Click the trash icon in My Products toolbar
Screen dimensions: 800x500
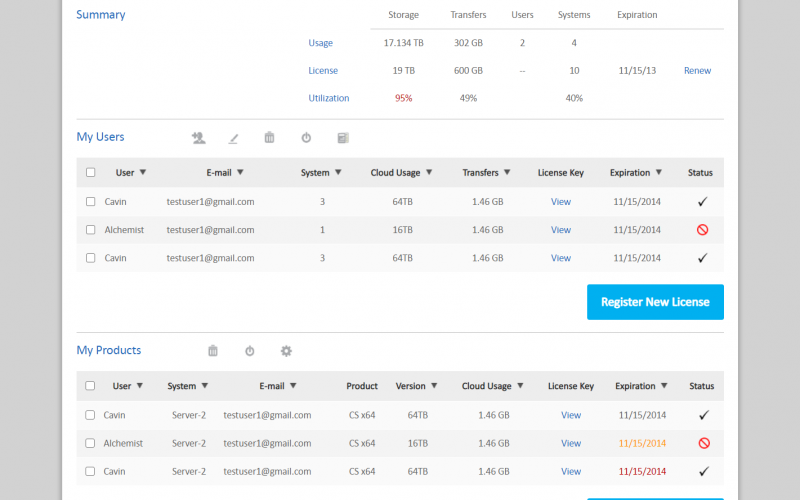(213, 351)
